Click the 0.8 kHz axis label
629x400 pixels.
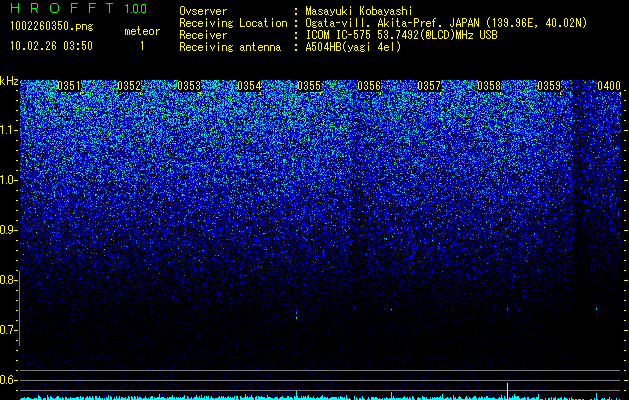[8, 280]
